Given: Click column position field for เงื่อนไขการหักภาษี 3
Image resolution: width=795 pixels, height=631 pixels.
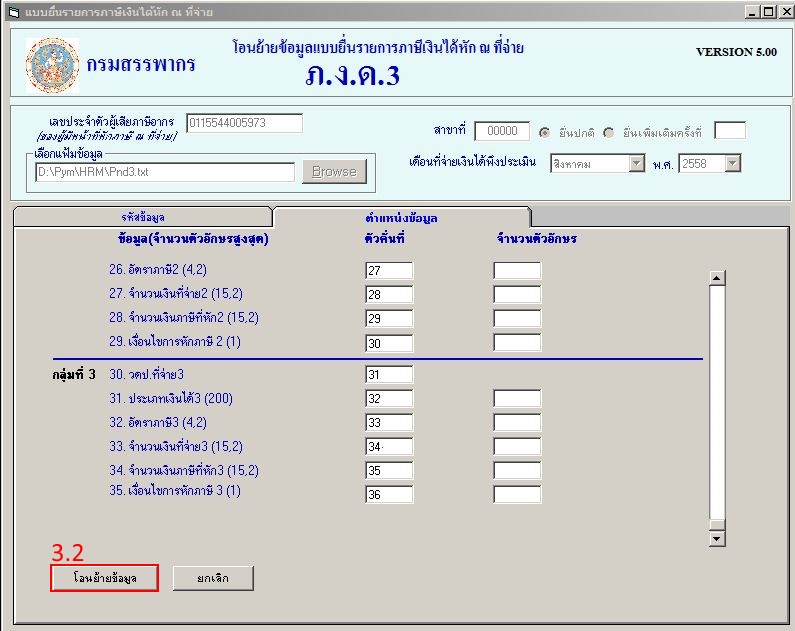Looking at the screenshot, I should click(x=389, y=494).
